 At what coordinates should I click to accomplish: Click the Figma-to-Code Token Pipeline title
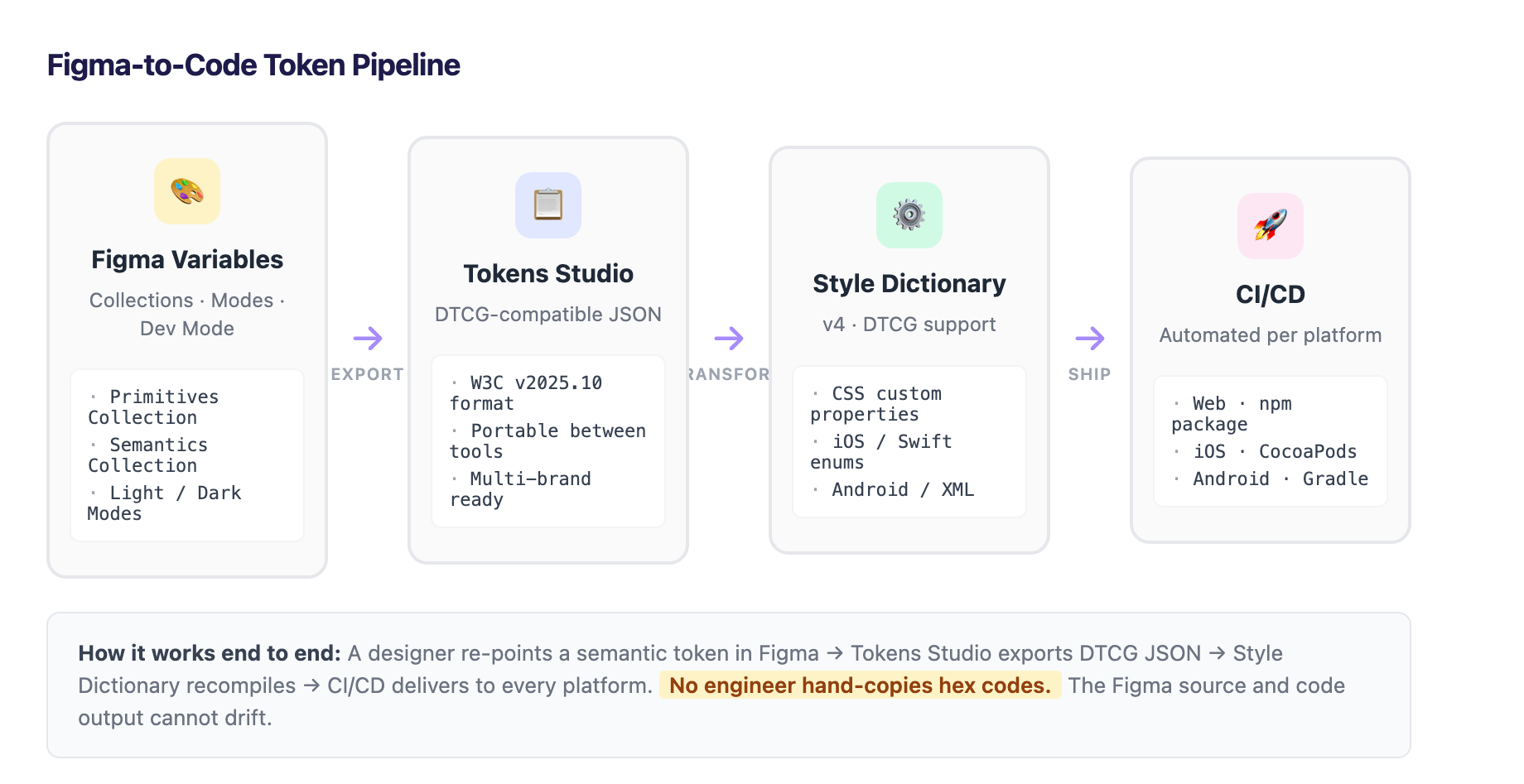tap(253, 65)
